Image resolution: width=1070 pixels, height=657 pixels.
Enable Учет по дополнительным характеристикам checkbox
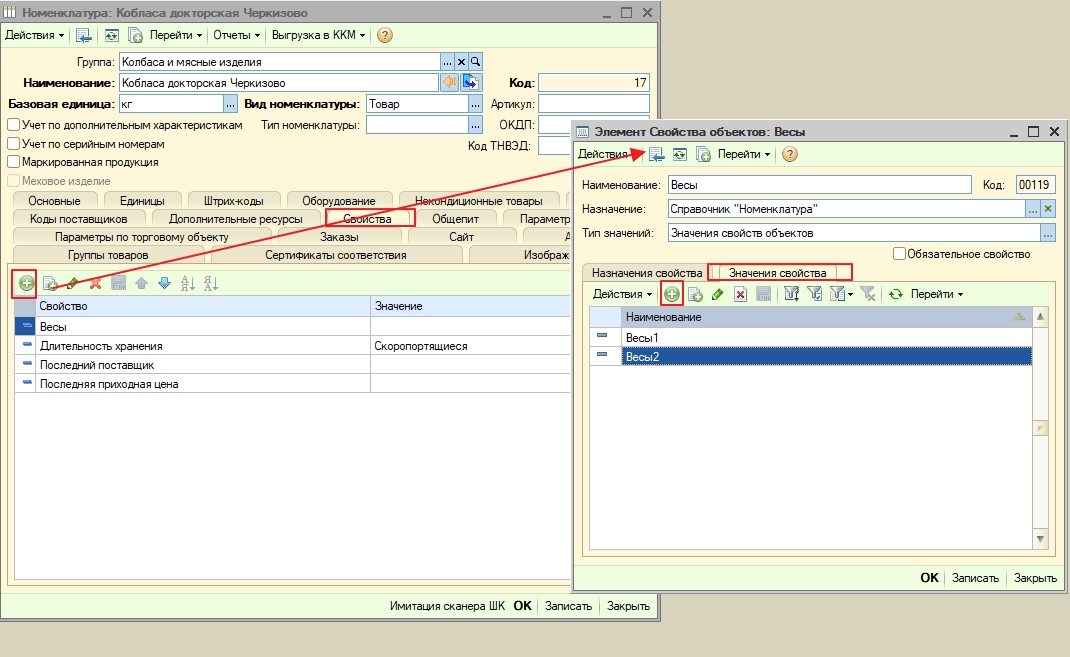click(14, 126)
